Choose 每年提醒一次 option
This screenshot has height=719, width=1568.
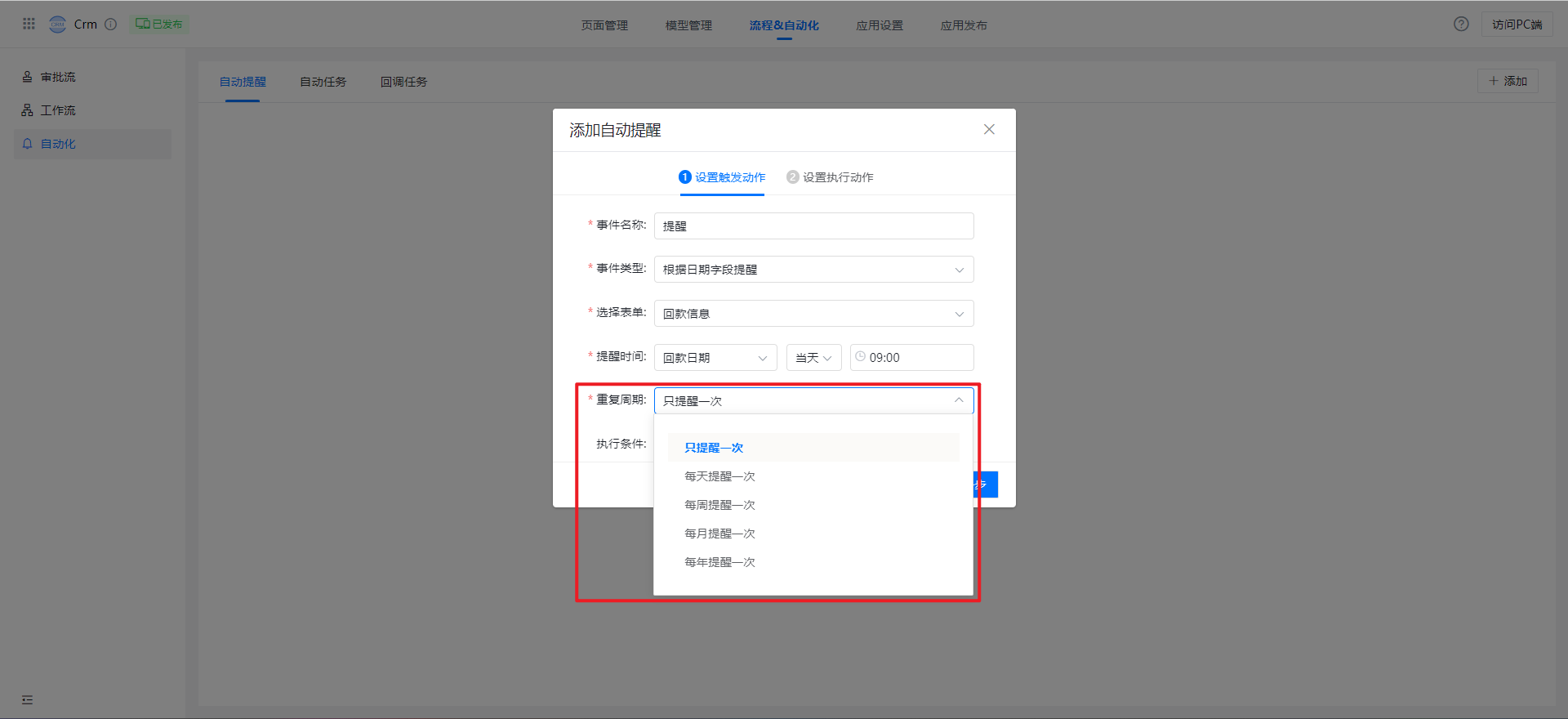813,562
